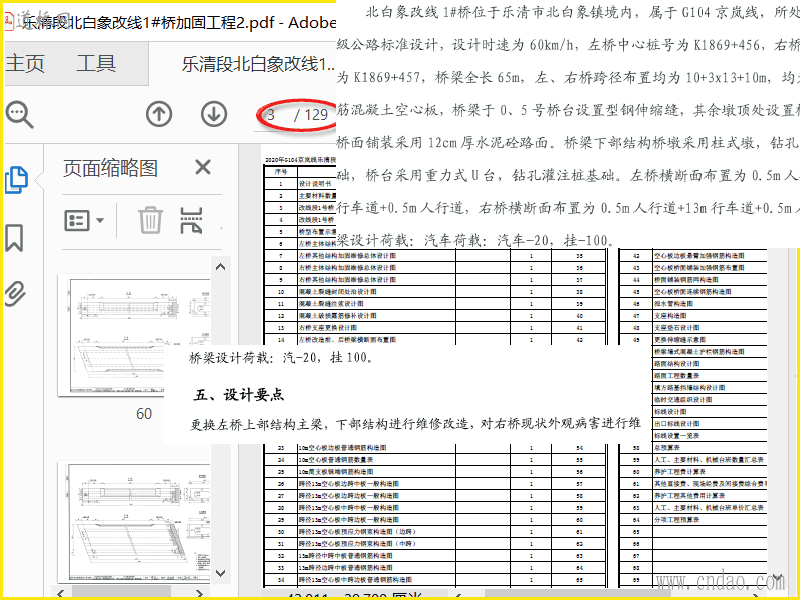Open the bookmarks sidebar panel icon
Image resolution: width=800 pixels, height=600 pixels.
coord(14,238)
